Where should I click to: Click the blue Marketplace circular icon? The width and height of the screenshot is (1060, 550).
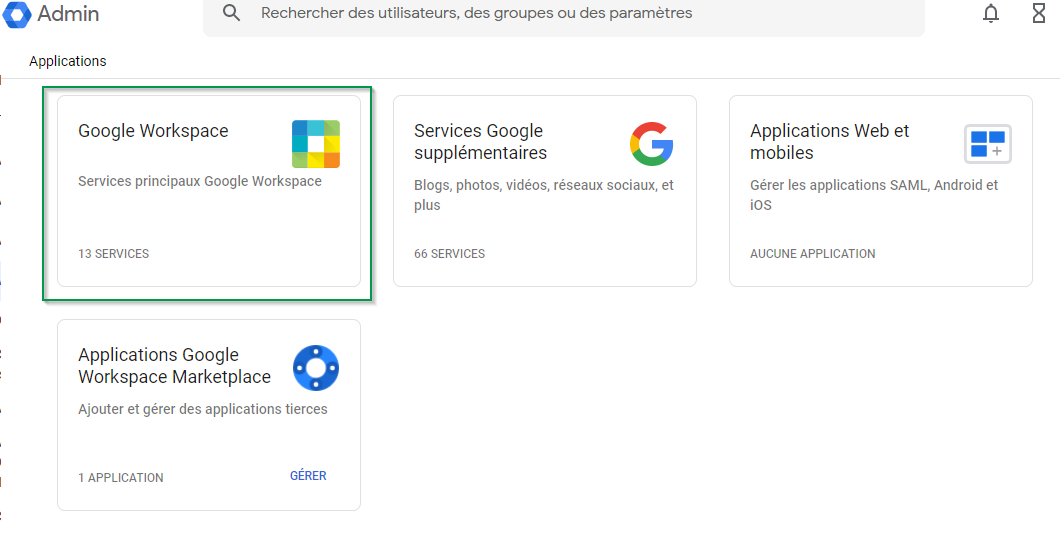click(316, 368)
